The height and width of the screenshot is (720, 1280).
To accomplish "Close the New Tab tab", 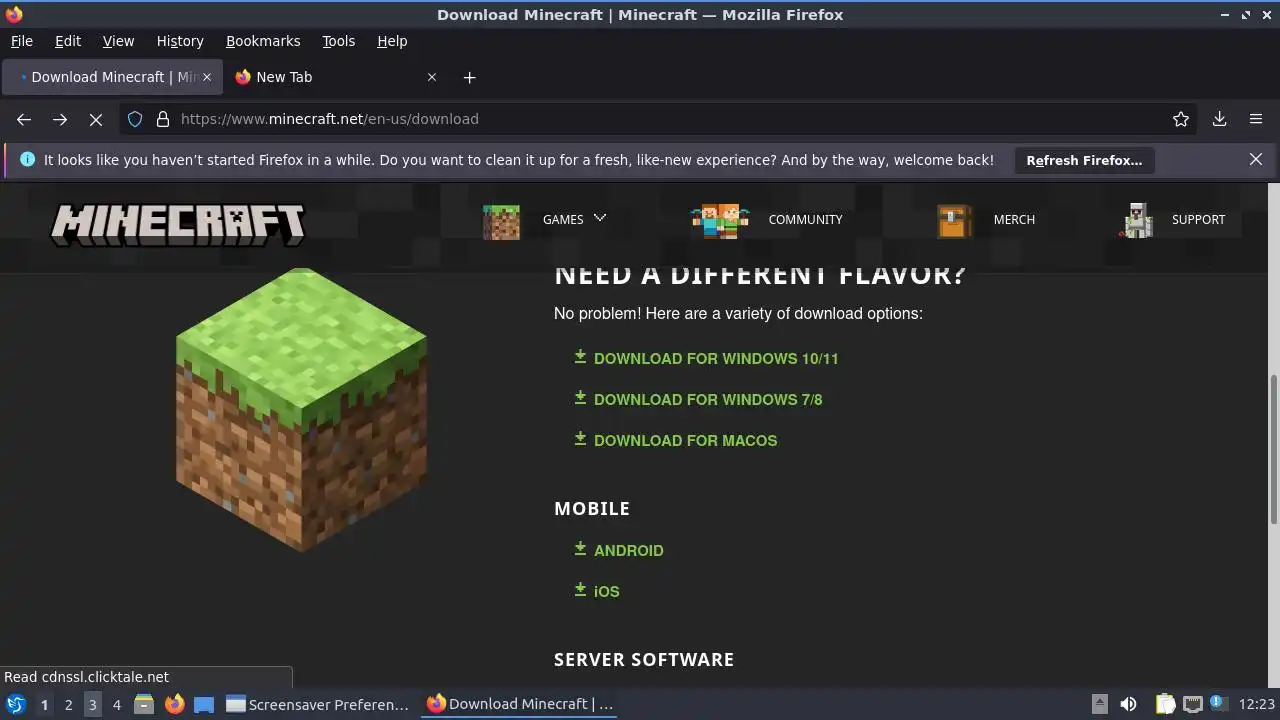I will click(x=432, y=77).
